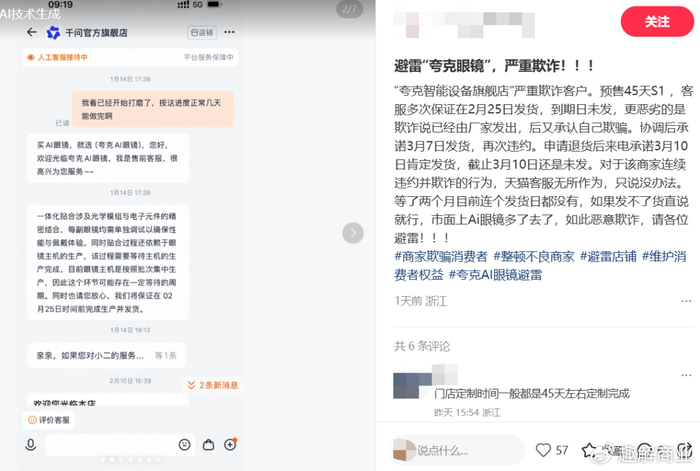Open the 店铺 shop button
The image size is (700, 471).
point(202,33)
